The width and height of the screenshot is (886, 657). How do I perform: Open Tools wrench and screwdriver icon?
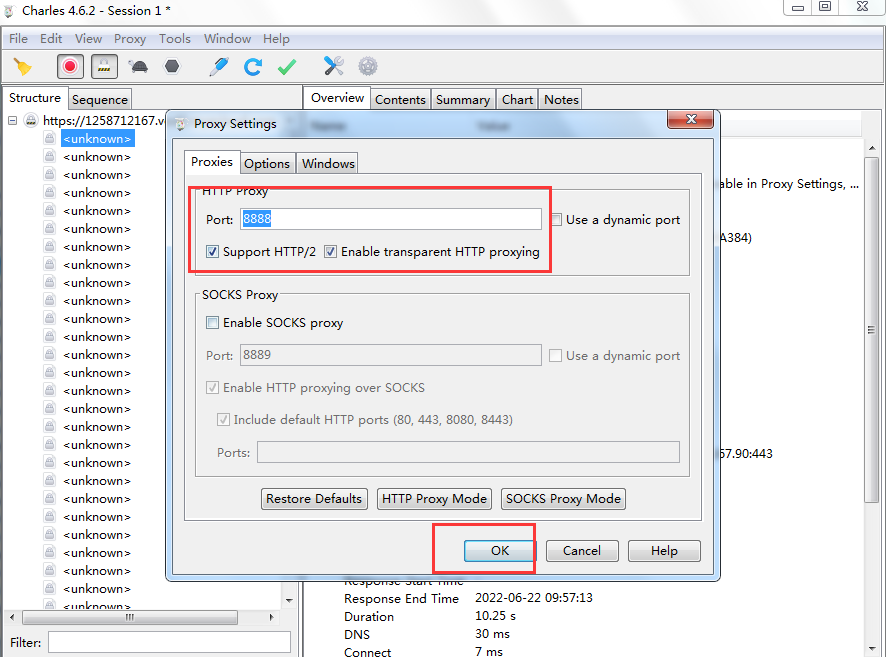[333, 66]
